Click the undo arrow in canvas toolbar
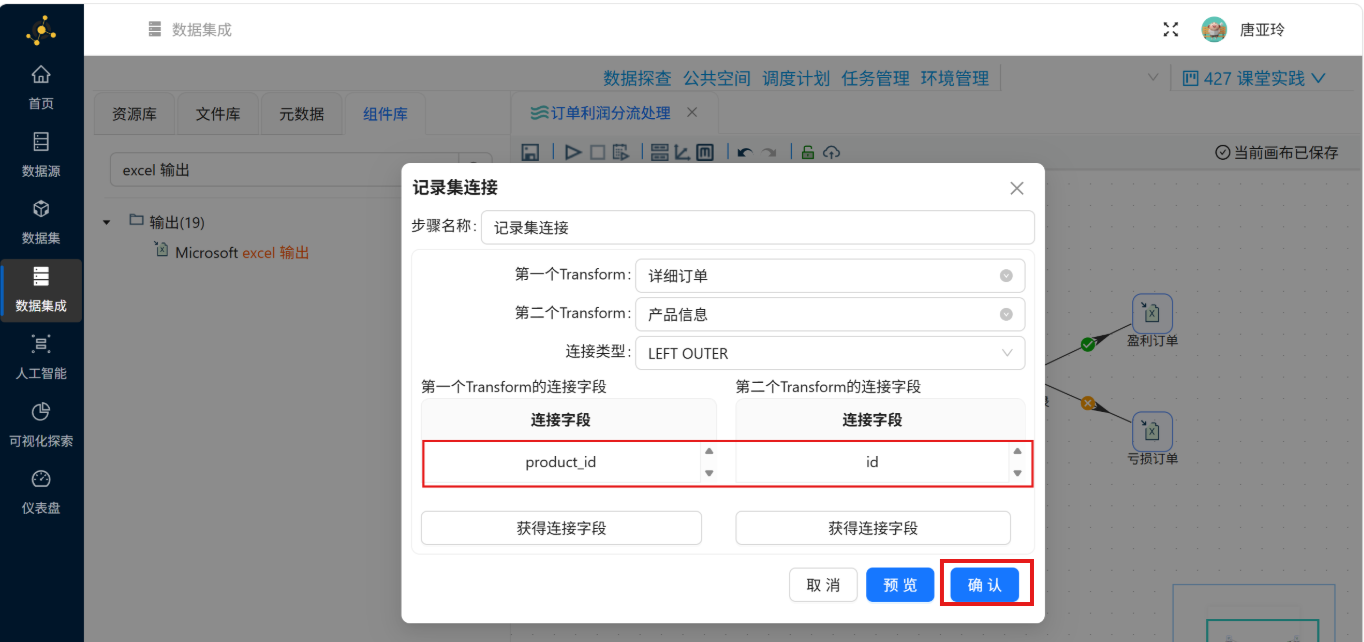The height and width of the screenshot is (642, 1364). click(x=744, y=152)
